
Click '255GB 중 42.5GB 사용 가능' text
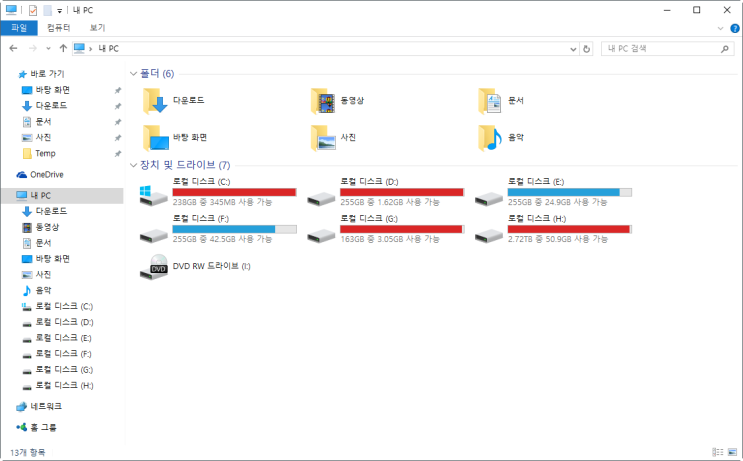(222, 239)
